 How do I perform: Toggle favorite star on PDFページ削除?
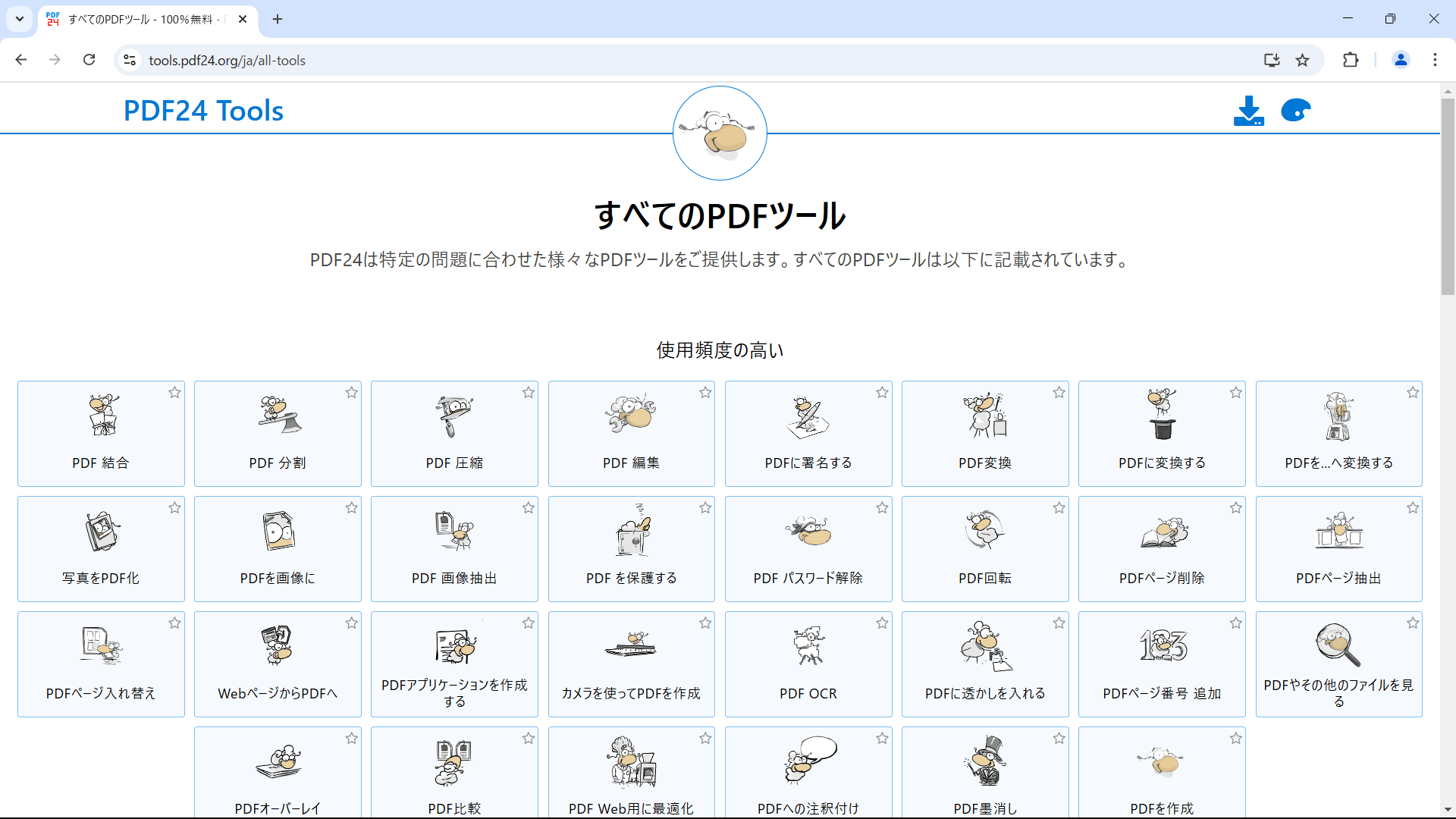pyautogui.click(x=1236, y=508)
